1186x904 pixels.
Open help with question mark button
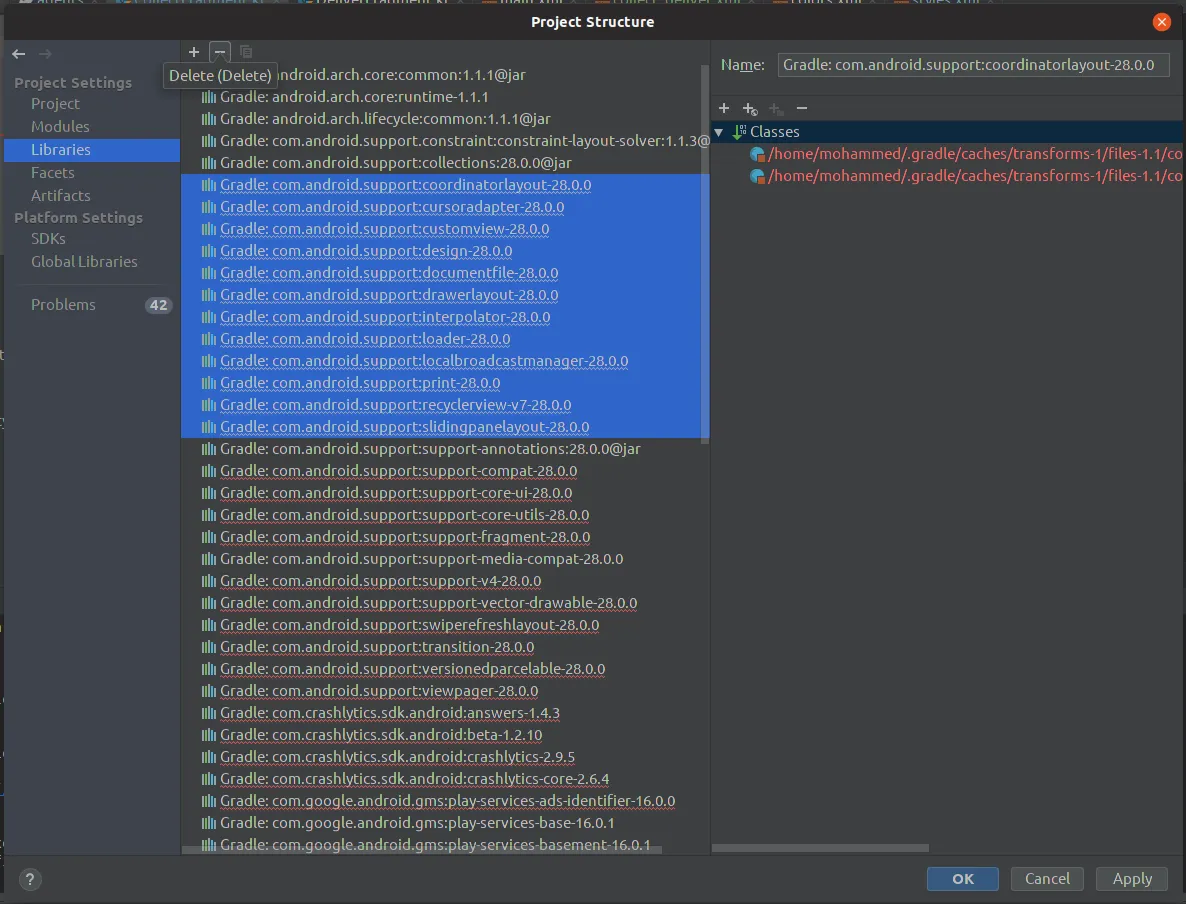[29, 879]
